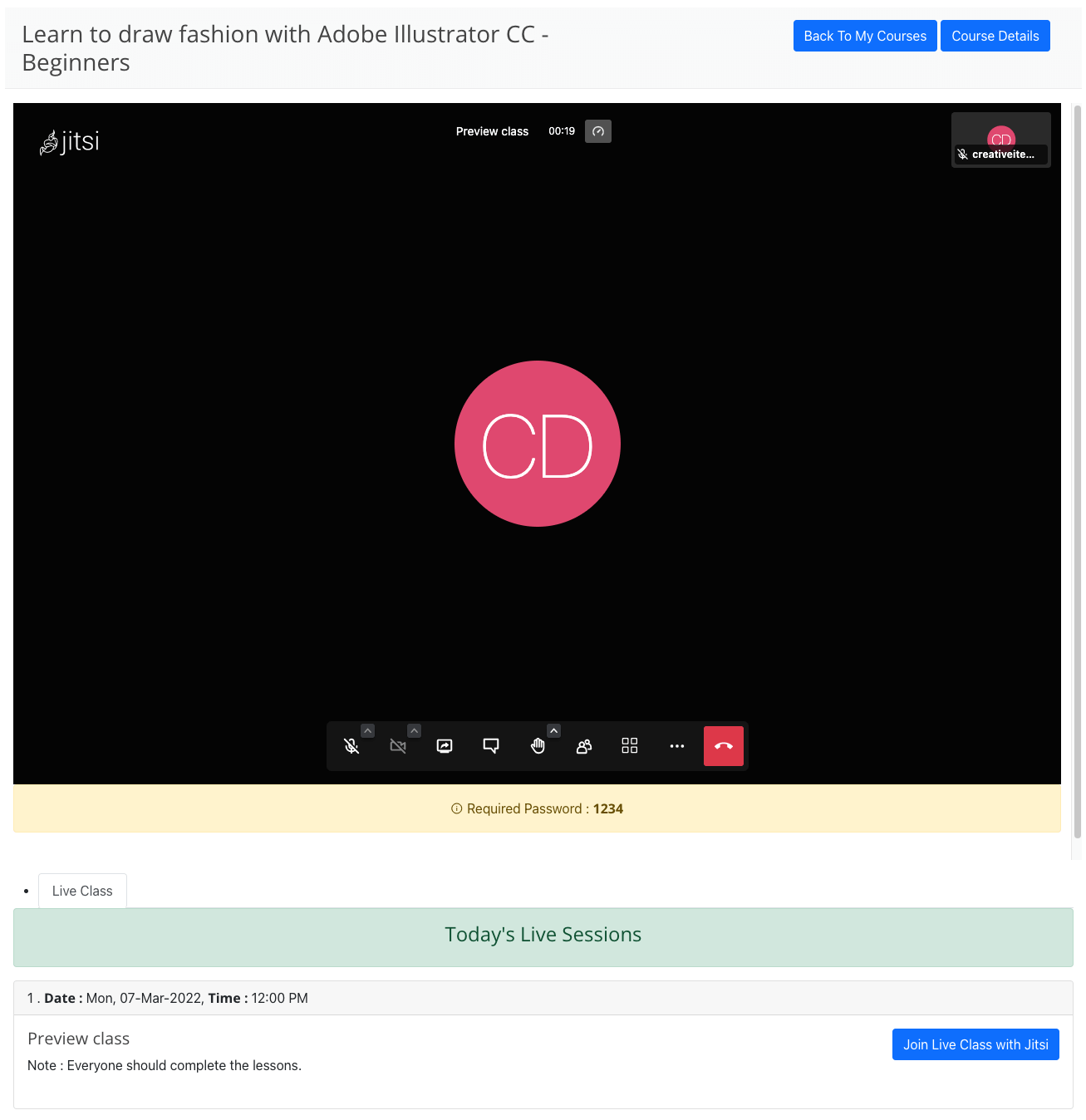Click the session date Mon, 07-Mar-2022
Screen dimensions: 1086x1120
point(144,998)
